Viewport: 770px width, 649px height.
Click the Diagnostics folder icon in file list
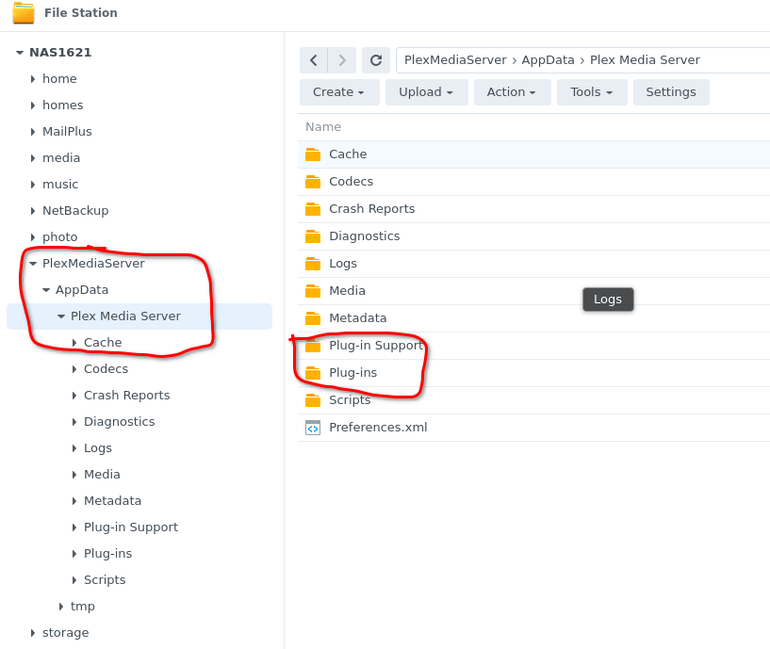pyautogui.click(x=313, y=236)
